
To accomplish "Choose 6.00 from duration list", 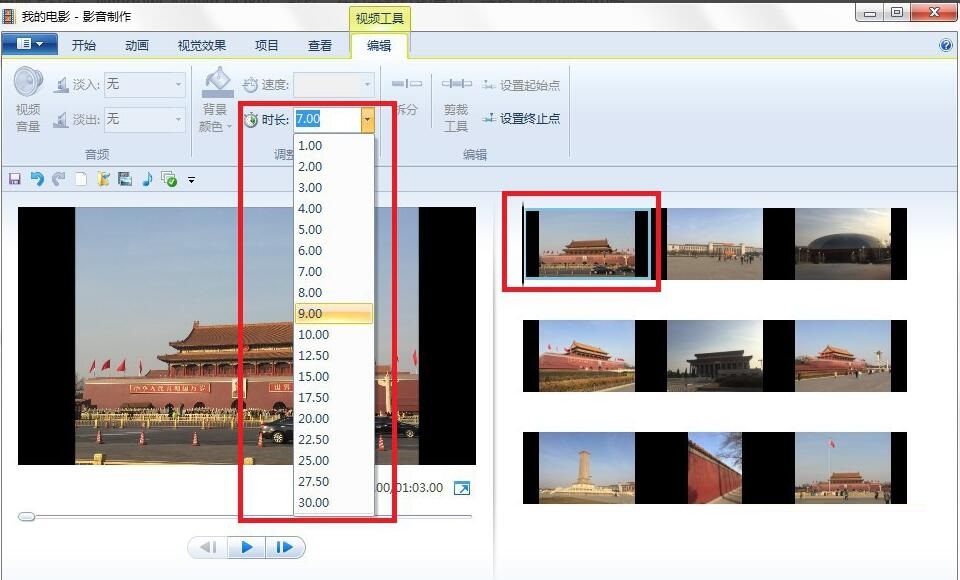I will tap(334, 250).
